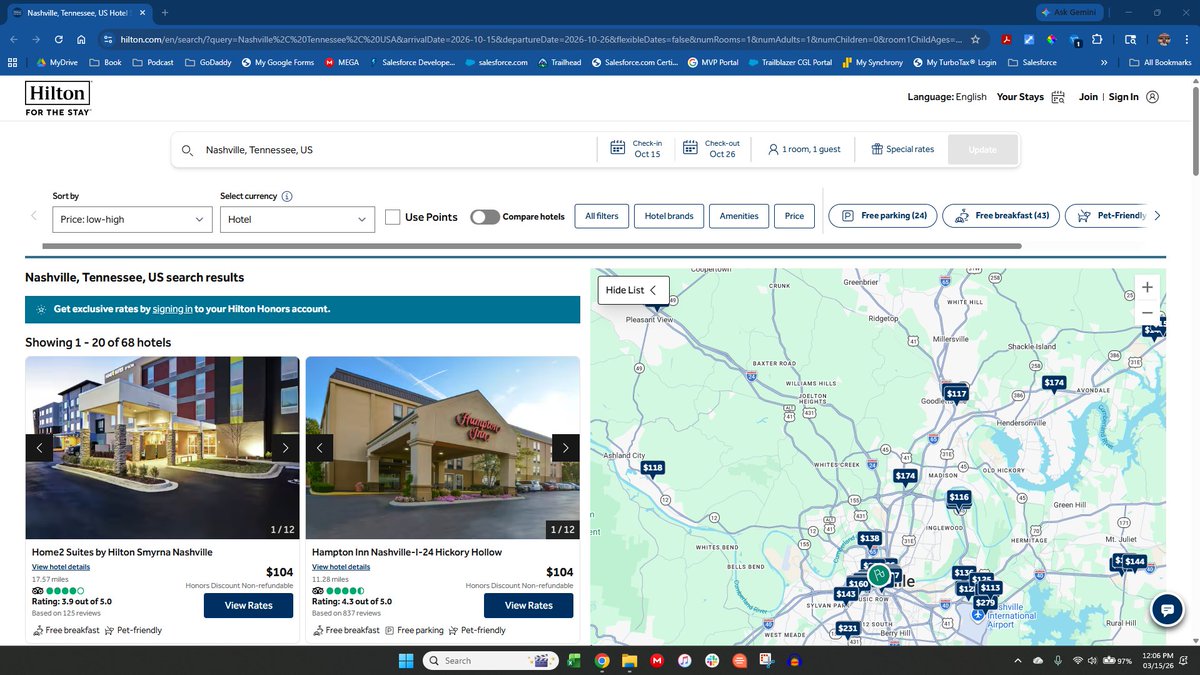Click the $231 map price marker
Screen dimensions: 1200x675
tap(847, 629)
